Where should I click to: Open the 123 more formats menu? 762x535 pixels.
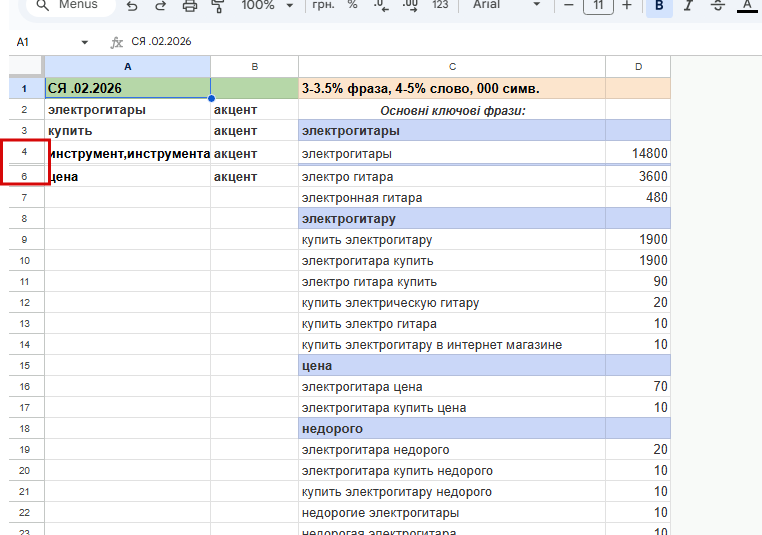click(440, 6)
